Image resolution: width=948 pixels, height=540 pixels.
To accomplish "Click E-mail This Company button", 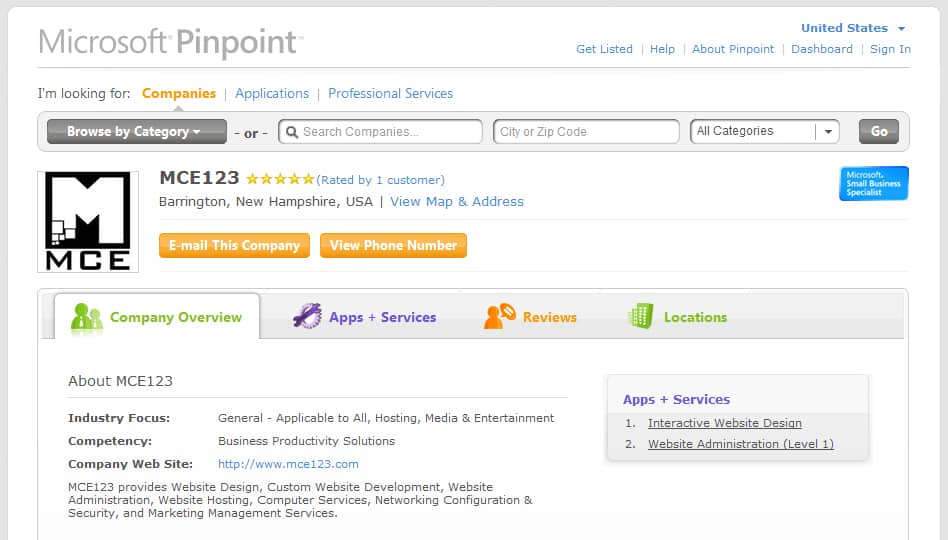I will [x=235, y=246].
